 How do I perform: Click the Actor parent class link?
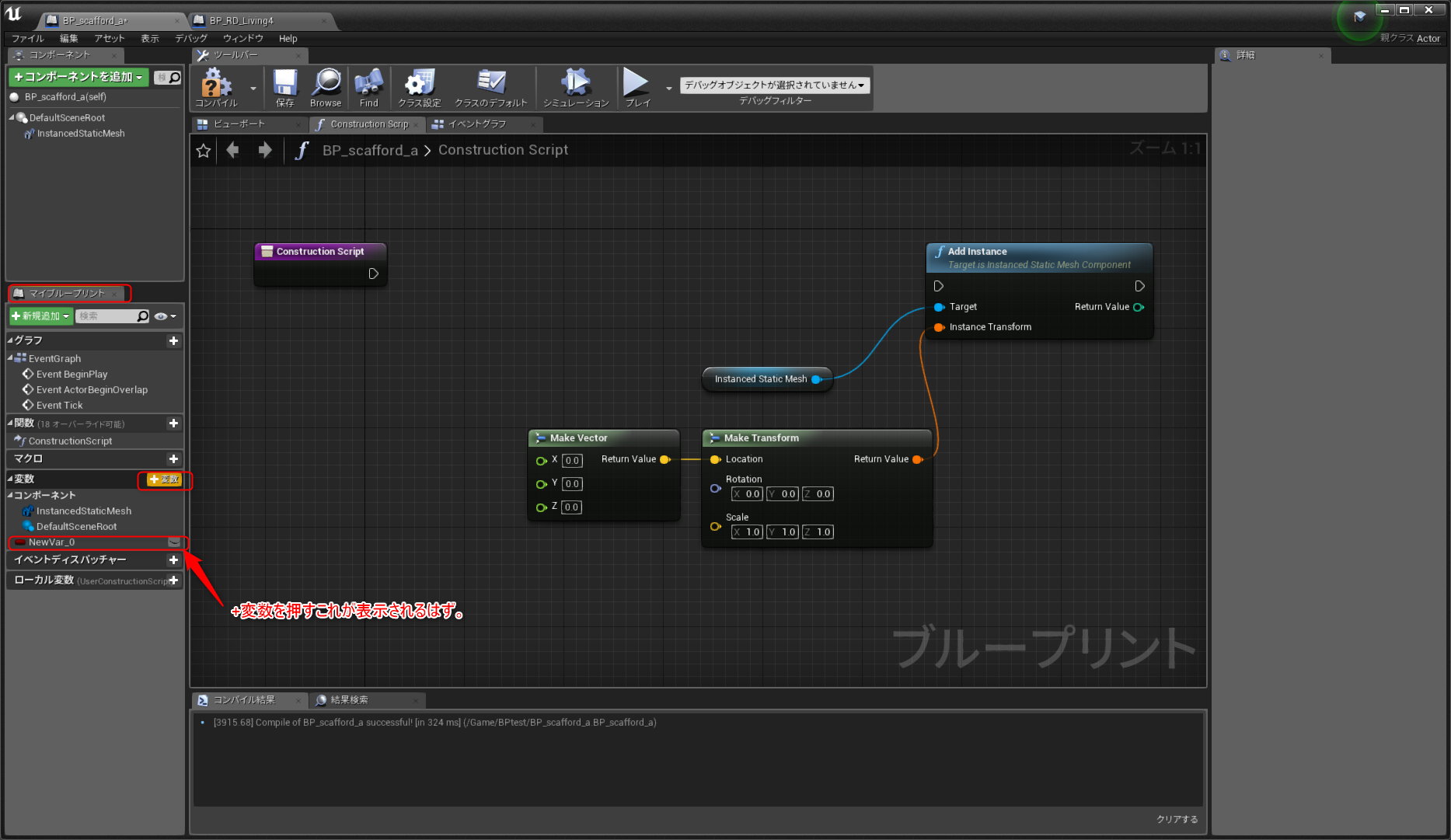coord(1428,38)
